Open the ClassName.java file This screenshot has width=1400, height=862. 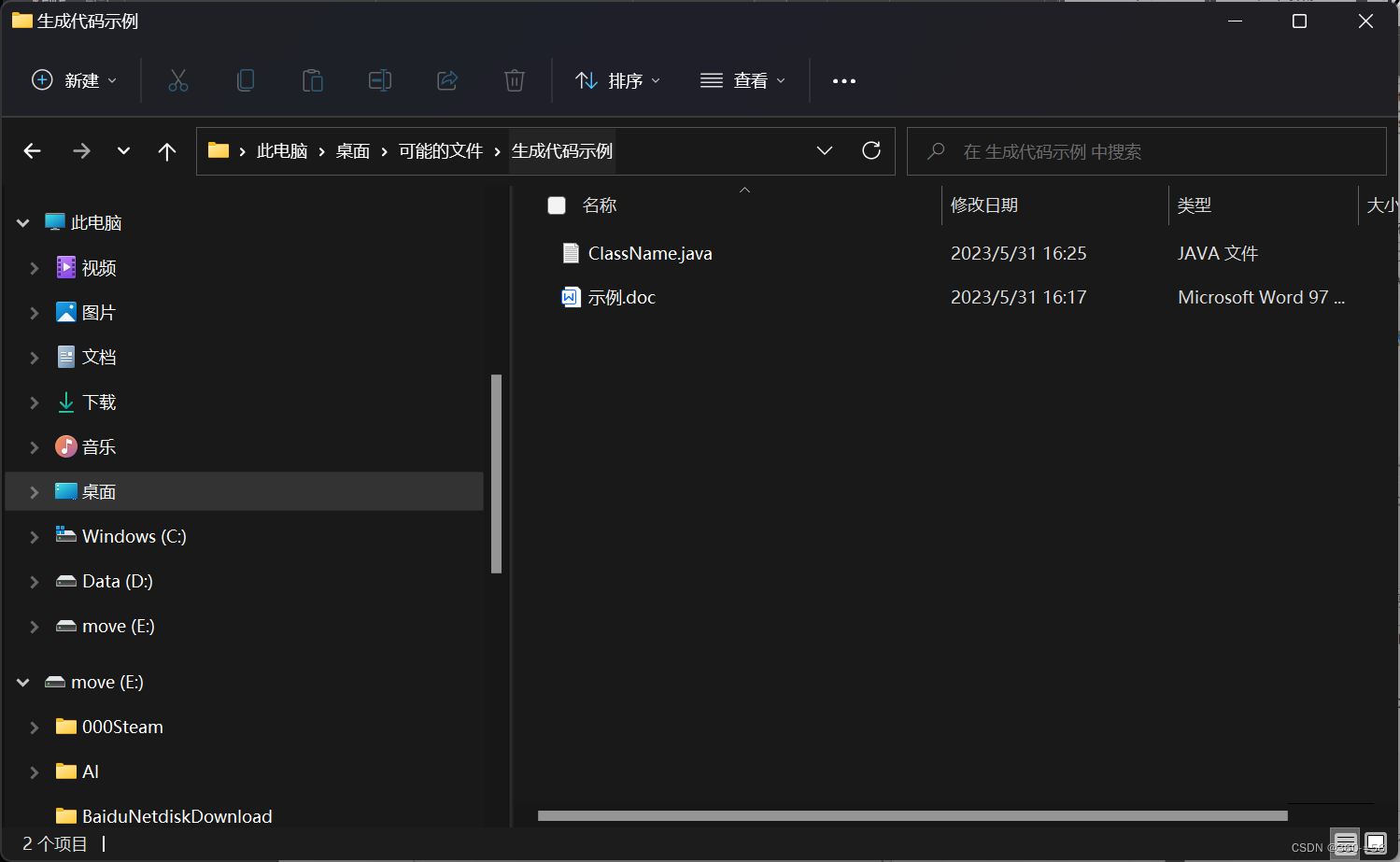click(x=650, y=253)
